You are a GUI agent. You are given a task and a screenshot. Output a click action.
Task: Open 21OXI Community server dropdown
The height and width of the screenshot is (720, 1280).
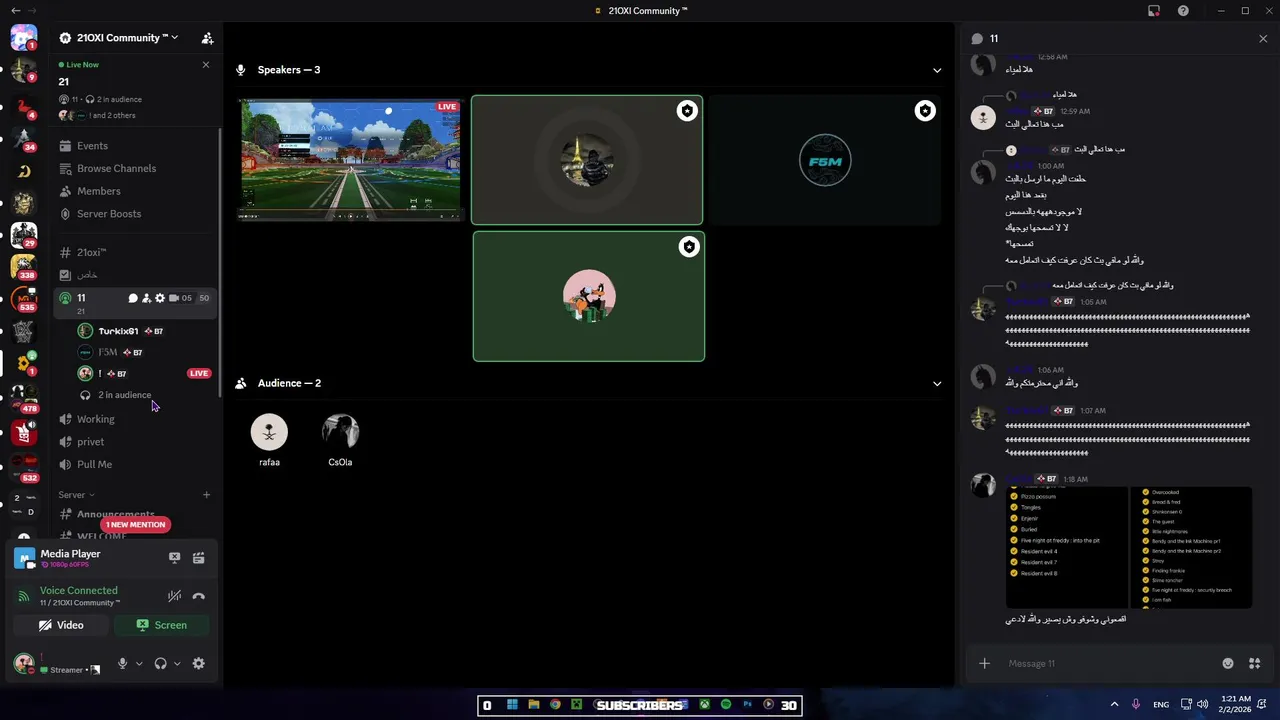click(x=120, y=38)
